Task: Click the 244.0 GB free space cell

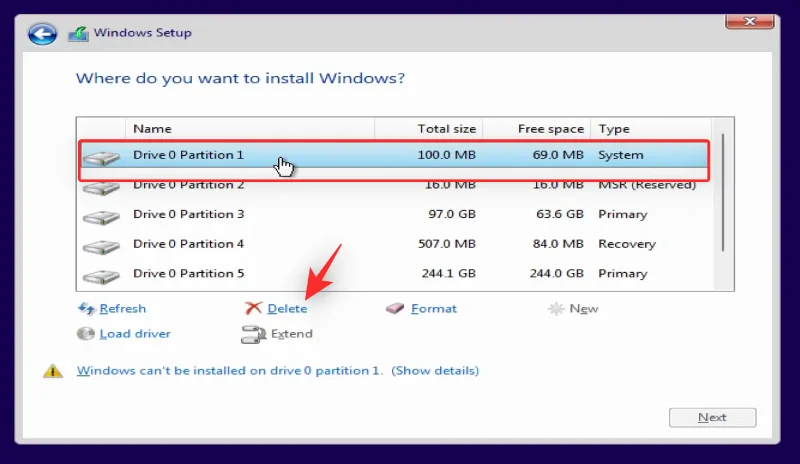Action: pos(557,274)
